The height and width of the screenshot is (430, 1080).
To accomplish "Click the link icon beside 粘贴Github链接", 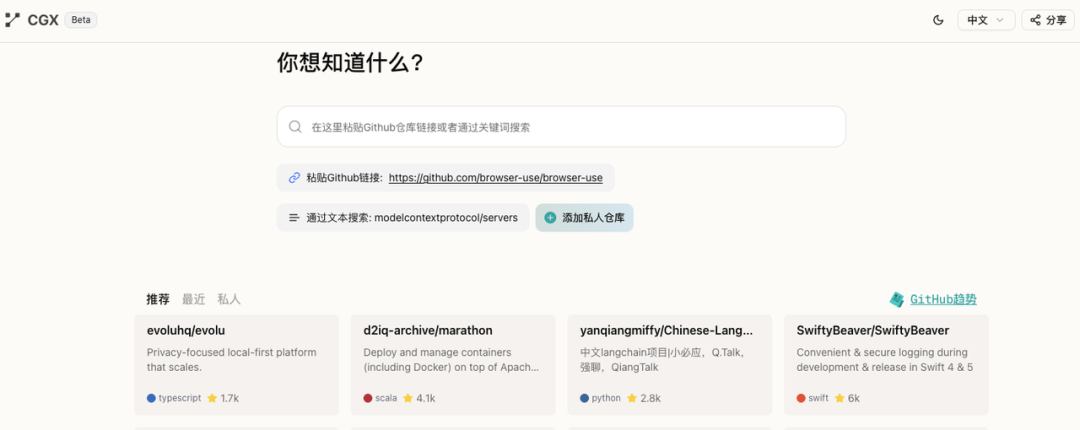I will tap(294, 178).
